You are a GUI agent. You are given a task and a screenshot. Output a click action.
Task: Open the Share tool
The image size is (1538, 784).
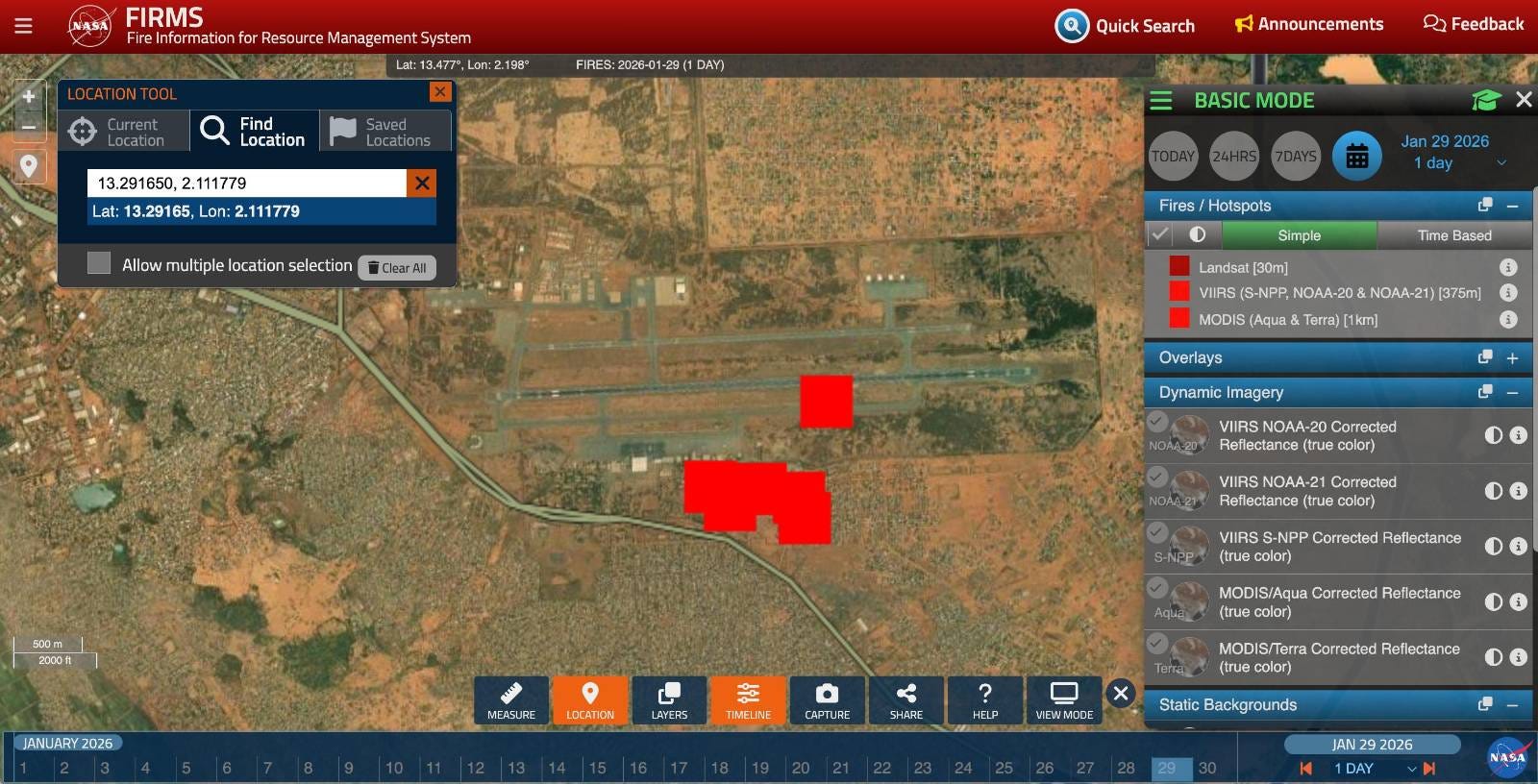pos(905,700)
